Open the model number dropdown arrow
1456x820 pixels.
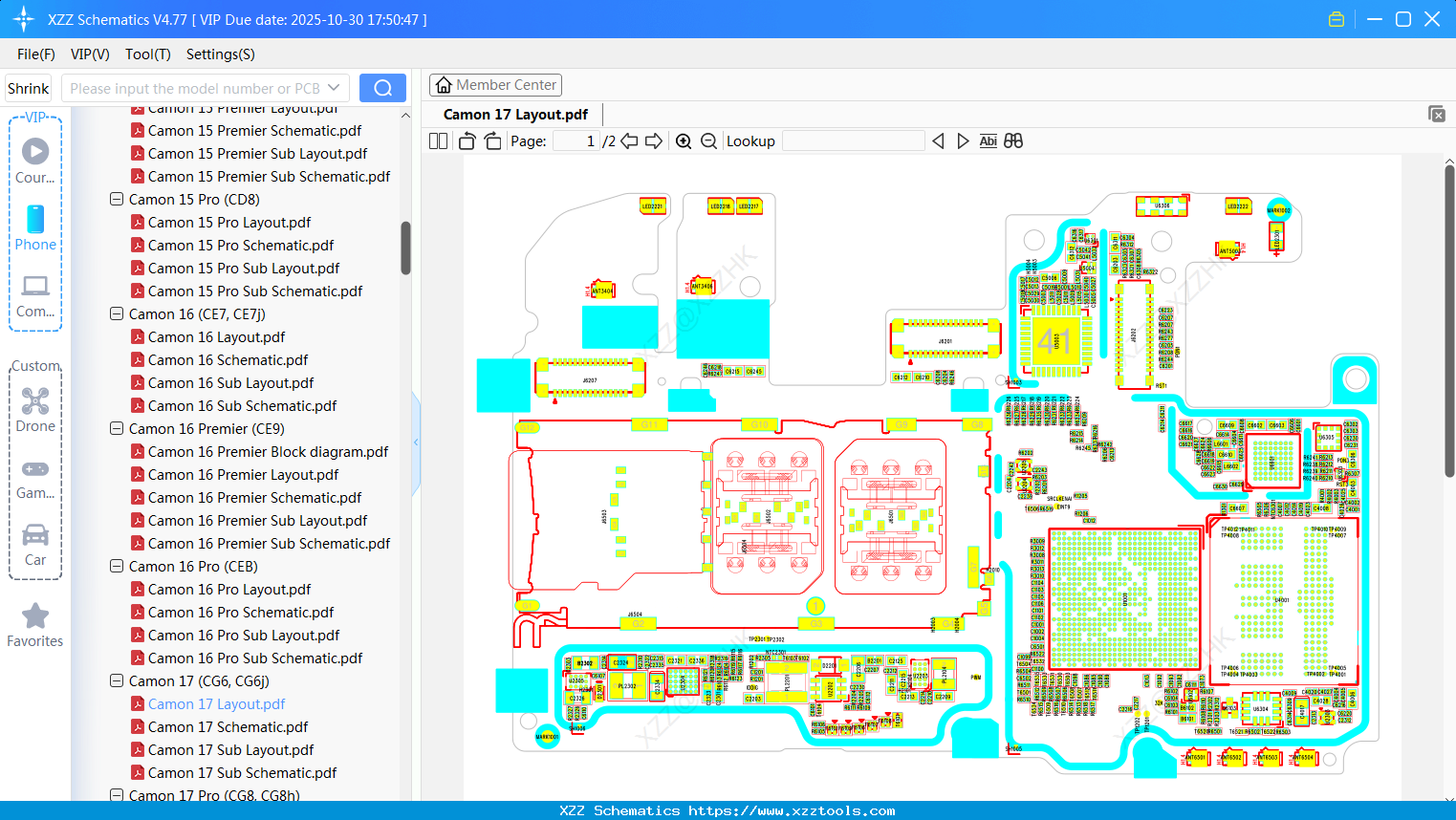pyautogui.click(x=334, y=88)
